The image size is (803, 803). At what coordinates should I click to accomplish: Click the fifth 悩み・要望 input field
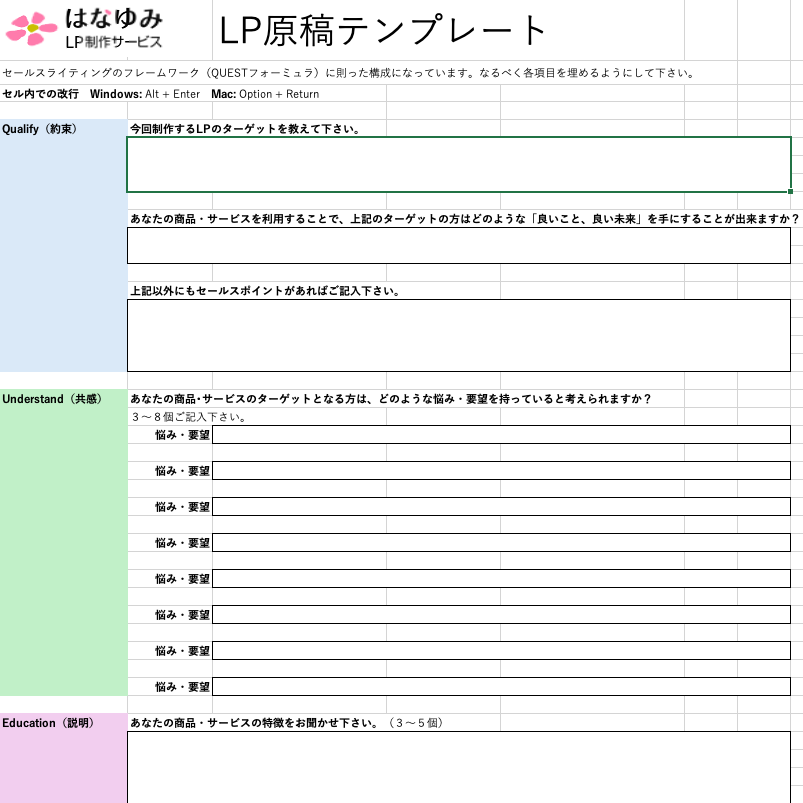click(500, 579)
